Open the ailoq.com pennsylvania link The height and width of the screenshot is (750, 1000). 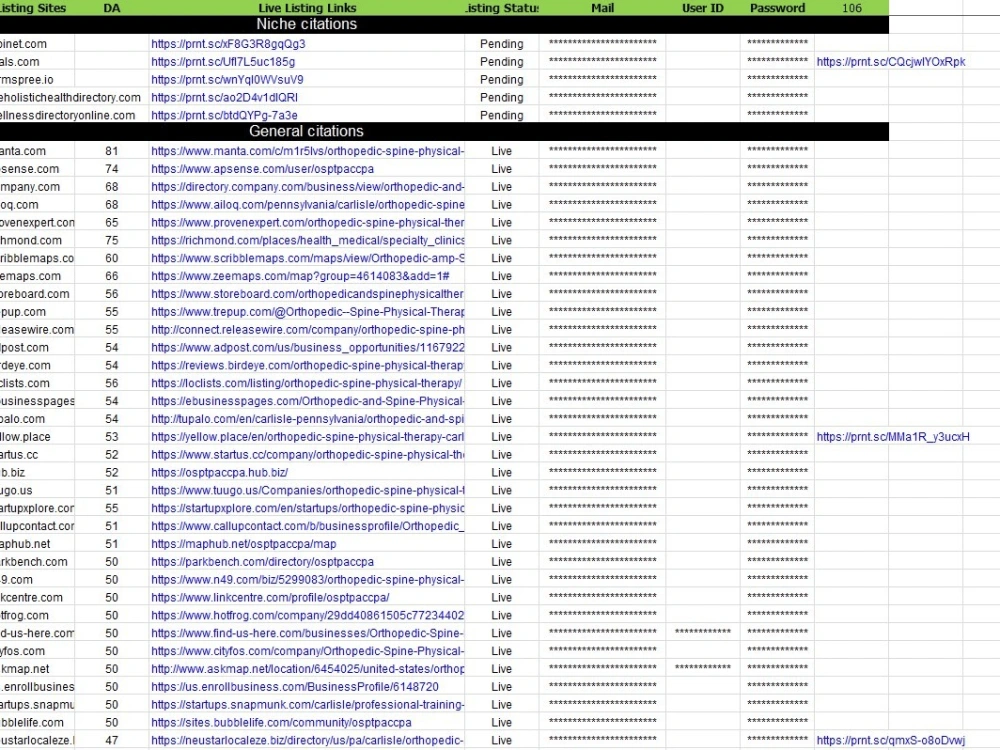coord(307,205)
